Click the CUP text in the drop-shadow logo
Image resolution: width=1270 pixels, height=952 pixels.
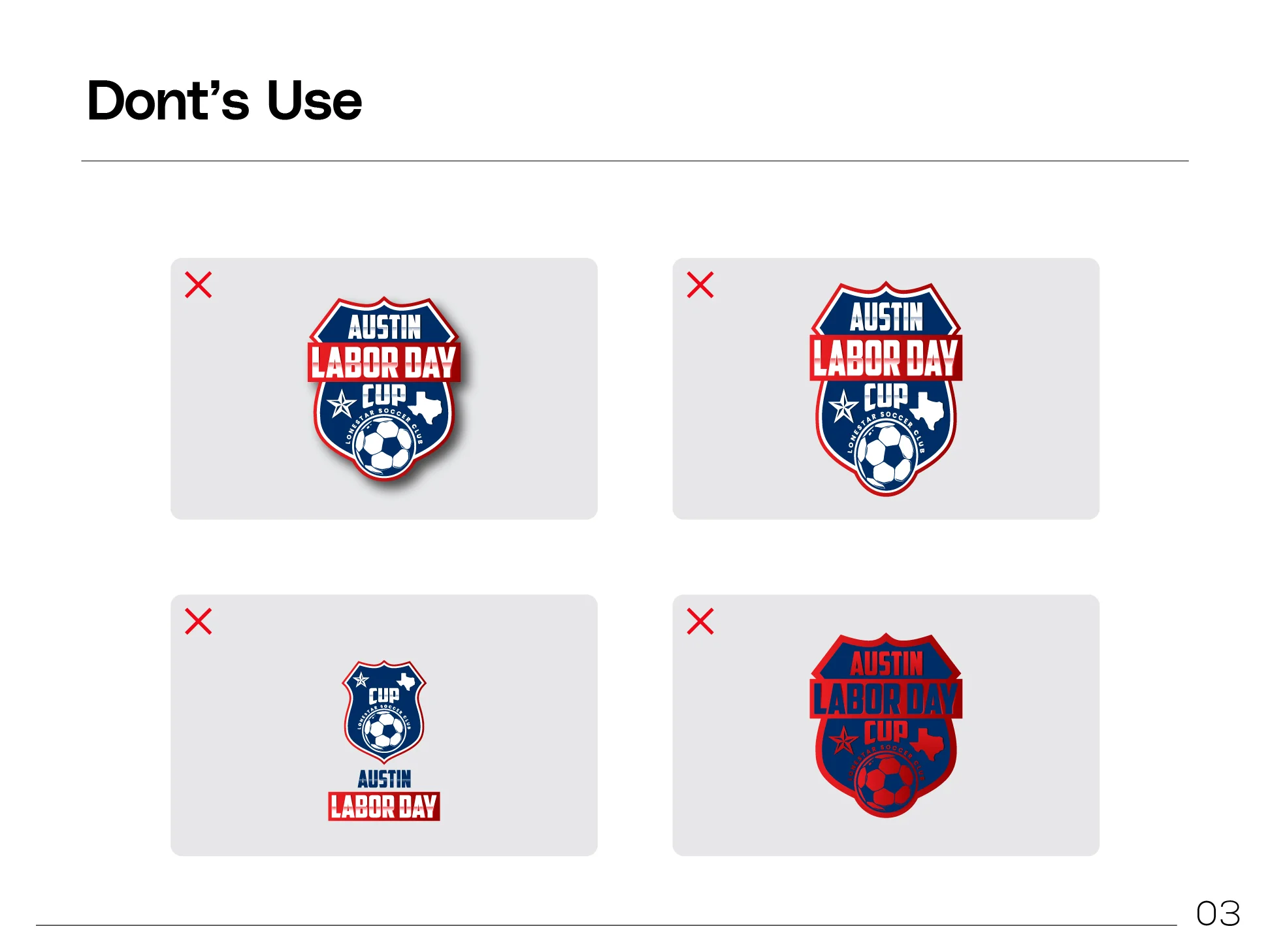[384, 395]
